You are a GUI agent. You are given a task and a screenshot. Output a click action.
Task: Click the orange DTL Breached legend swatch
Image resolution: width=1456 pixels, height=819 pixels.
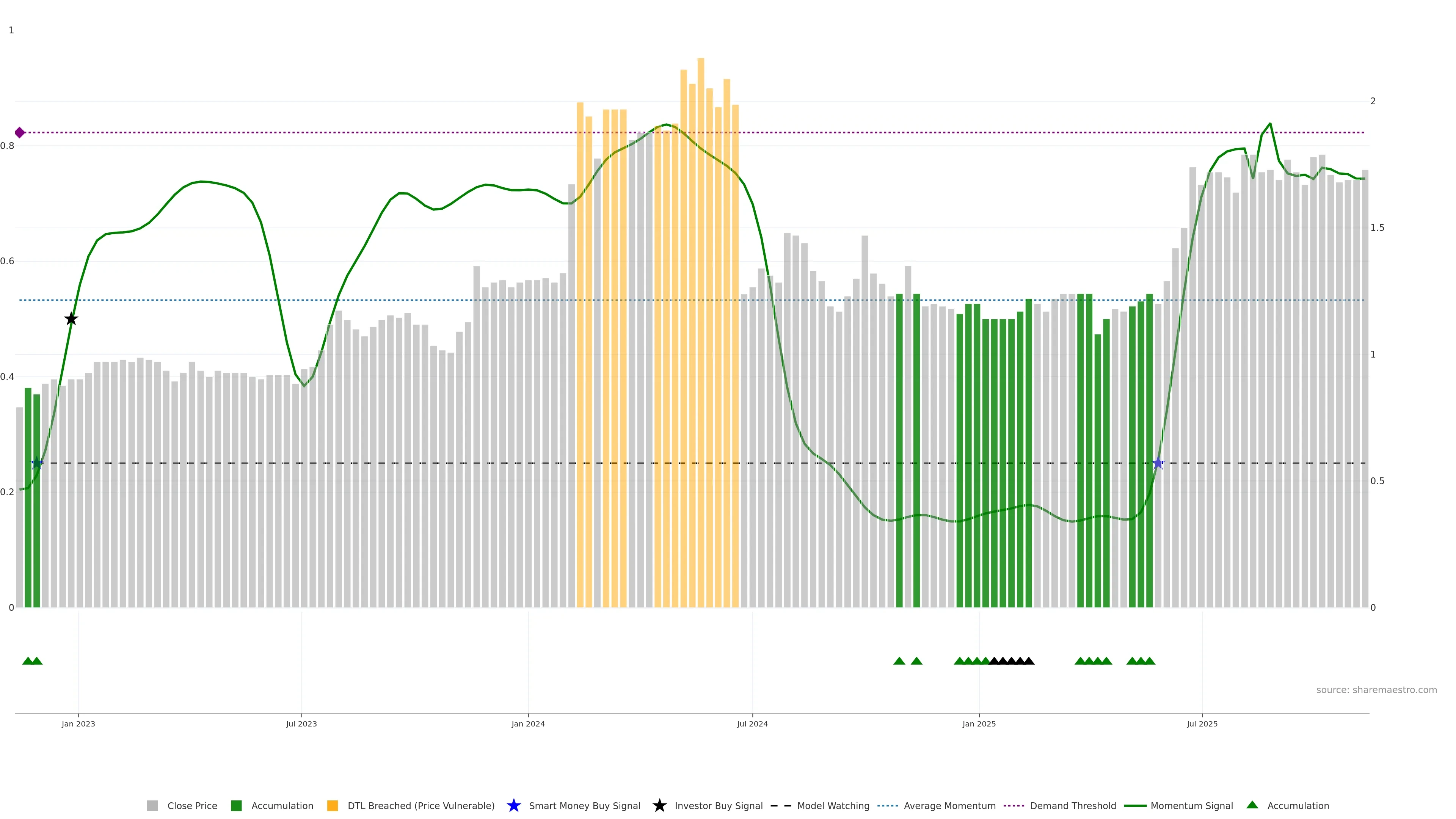(x=333, y=806)
